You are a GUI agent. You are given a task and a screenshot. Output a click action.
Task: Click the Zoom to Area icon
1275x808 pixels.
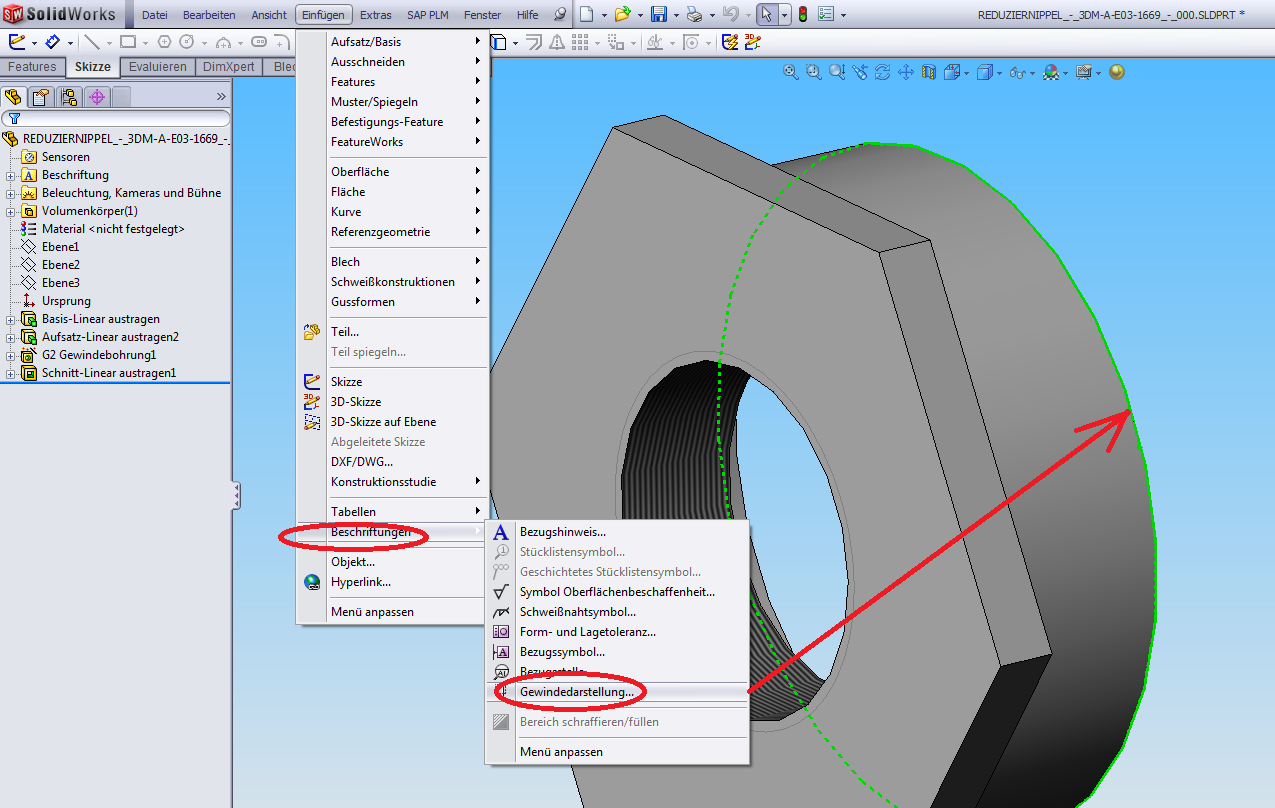coord(814,72)
